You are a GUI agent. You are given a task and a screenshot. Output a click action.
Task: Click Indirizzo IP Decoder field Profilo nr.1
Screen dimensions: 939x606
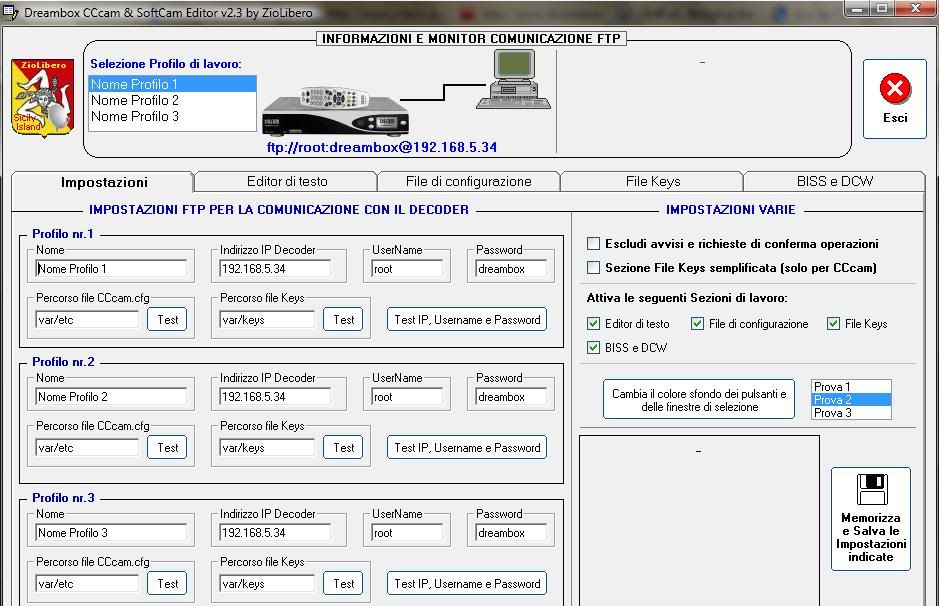(x=275, y=269)
